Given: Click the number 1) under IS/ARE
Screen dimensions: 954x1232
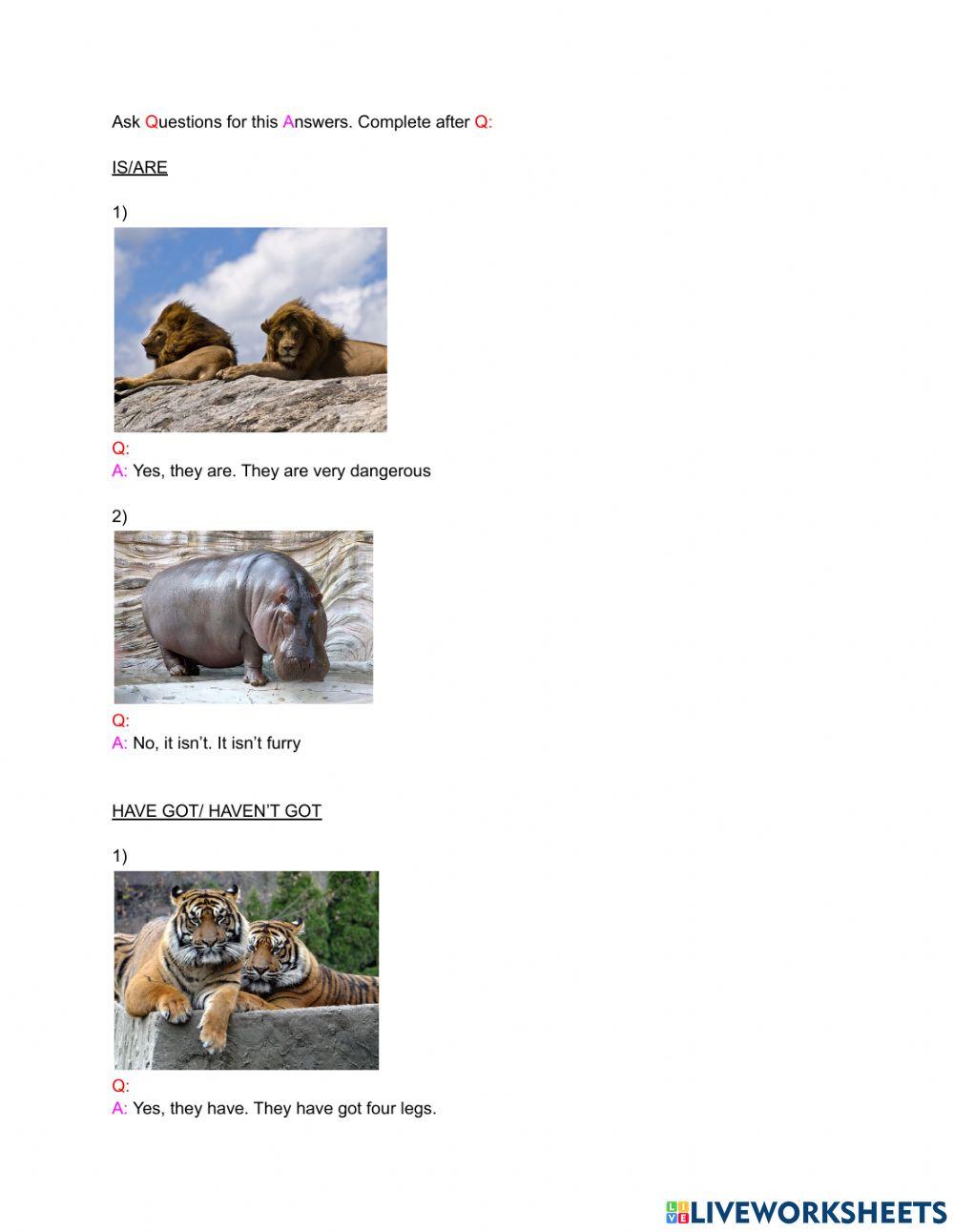Looking at the screenshot, I should [x=119, y=212].
